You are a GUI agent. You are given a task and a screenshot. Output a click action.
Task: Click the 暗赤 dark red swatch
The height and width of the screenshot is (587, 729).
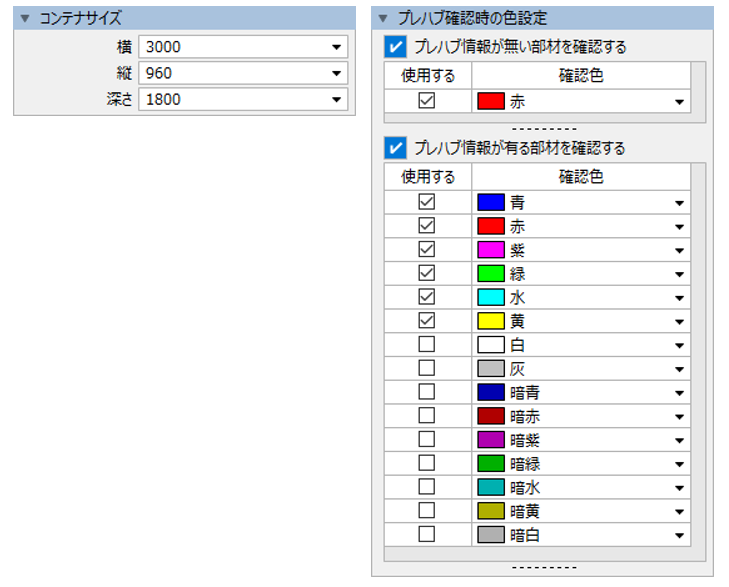490,416
